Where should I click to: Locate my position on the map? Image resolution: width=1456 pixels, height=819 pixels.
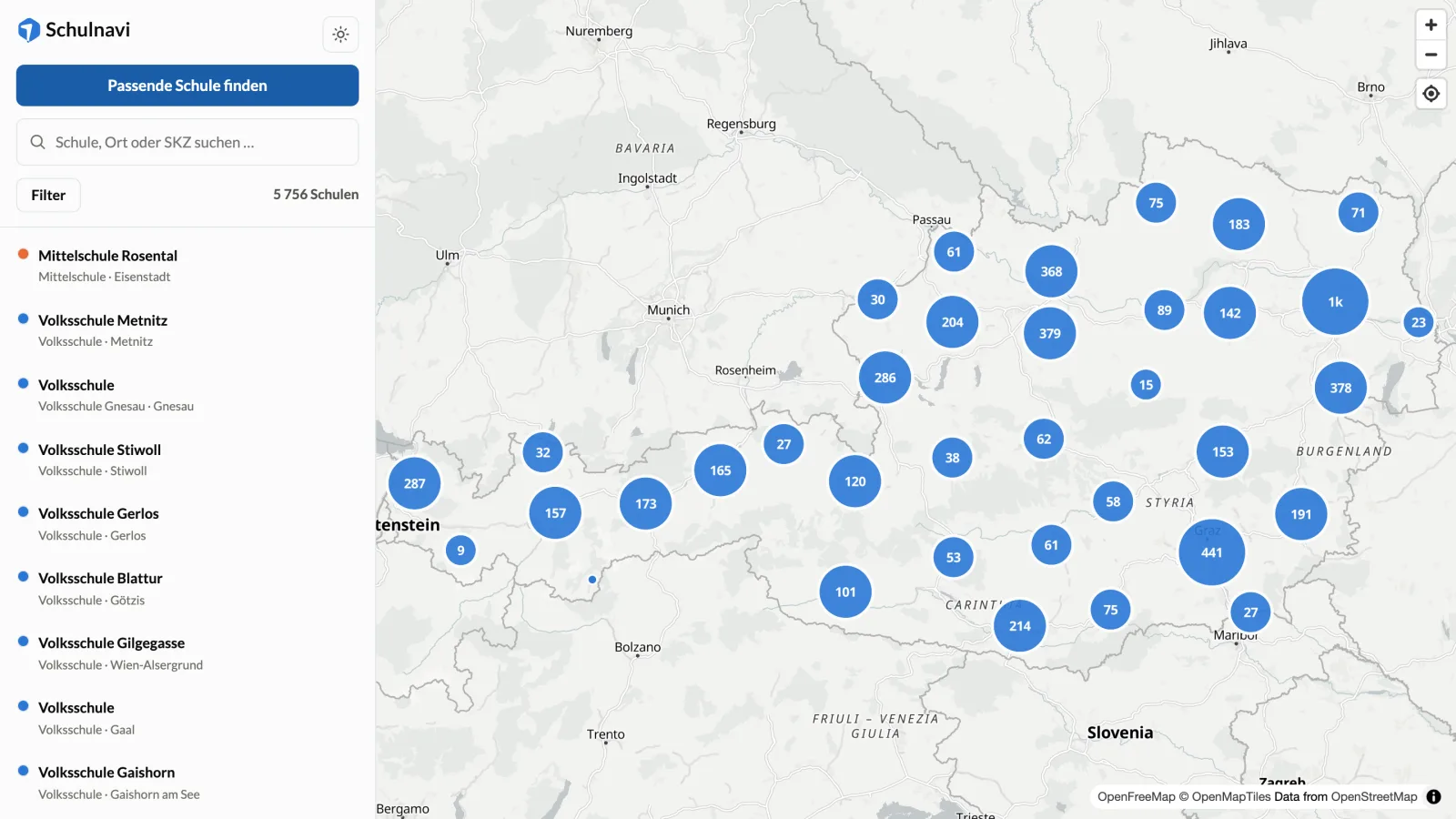1431,94
